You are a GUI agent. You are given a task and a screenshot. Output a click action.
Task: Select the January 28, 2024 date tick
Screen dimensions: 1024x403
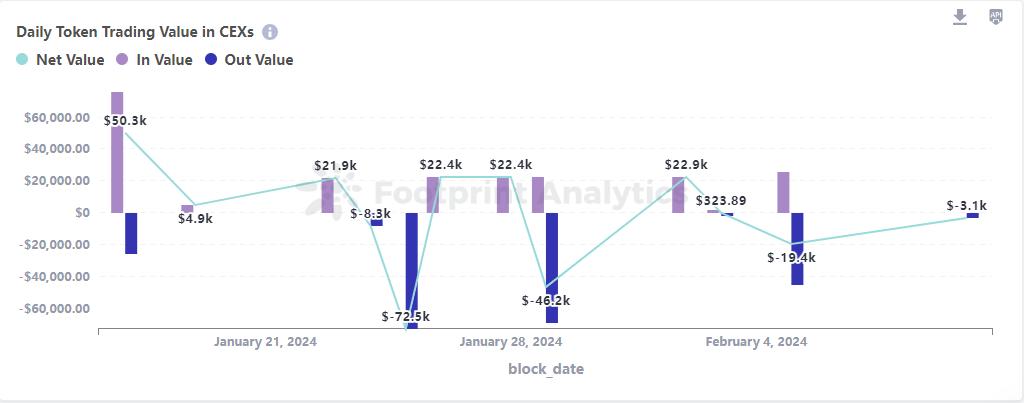coord(510,341)
